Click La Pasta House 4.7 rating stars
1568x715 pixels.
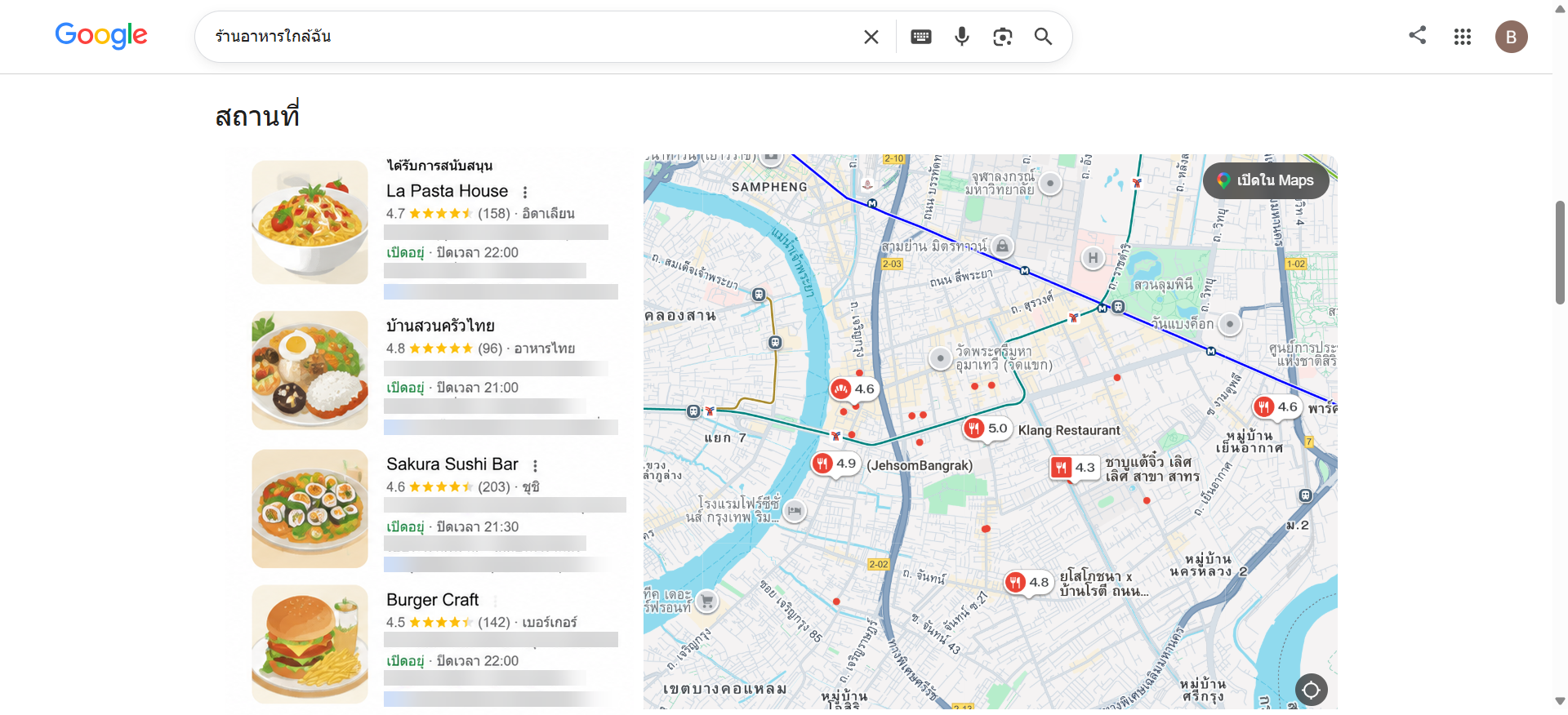[x=441, y=214]
